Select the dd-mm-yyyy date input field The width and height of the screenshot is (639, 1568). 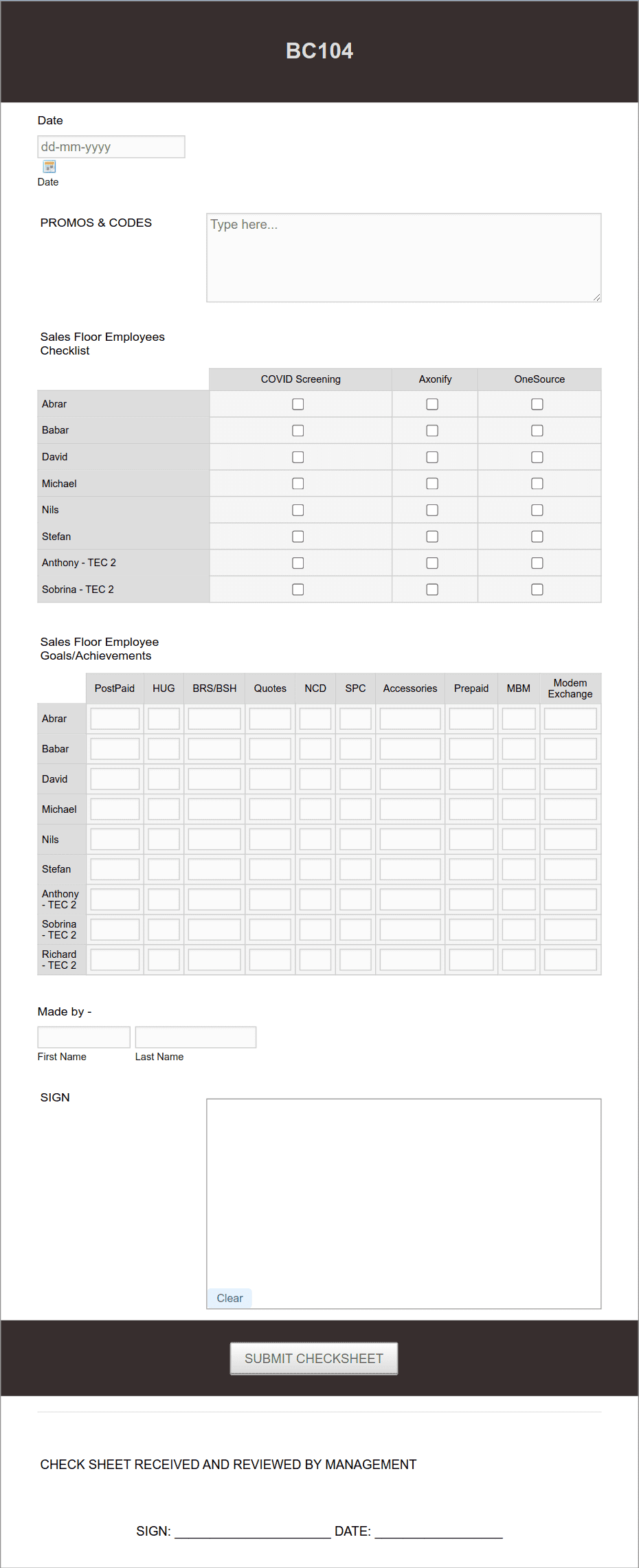click(x=111, y=146)
